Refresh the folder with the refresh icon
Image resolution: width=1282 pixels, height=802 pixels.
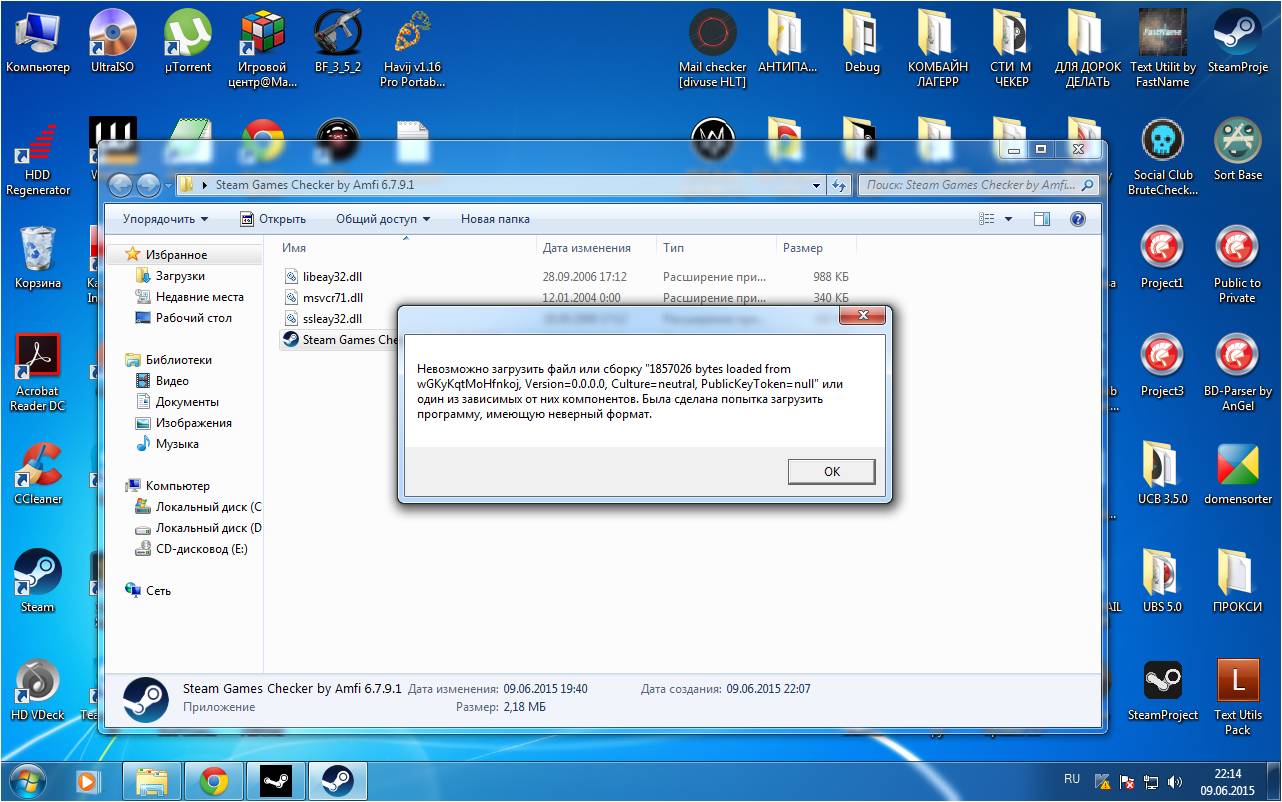839,185
